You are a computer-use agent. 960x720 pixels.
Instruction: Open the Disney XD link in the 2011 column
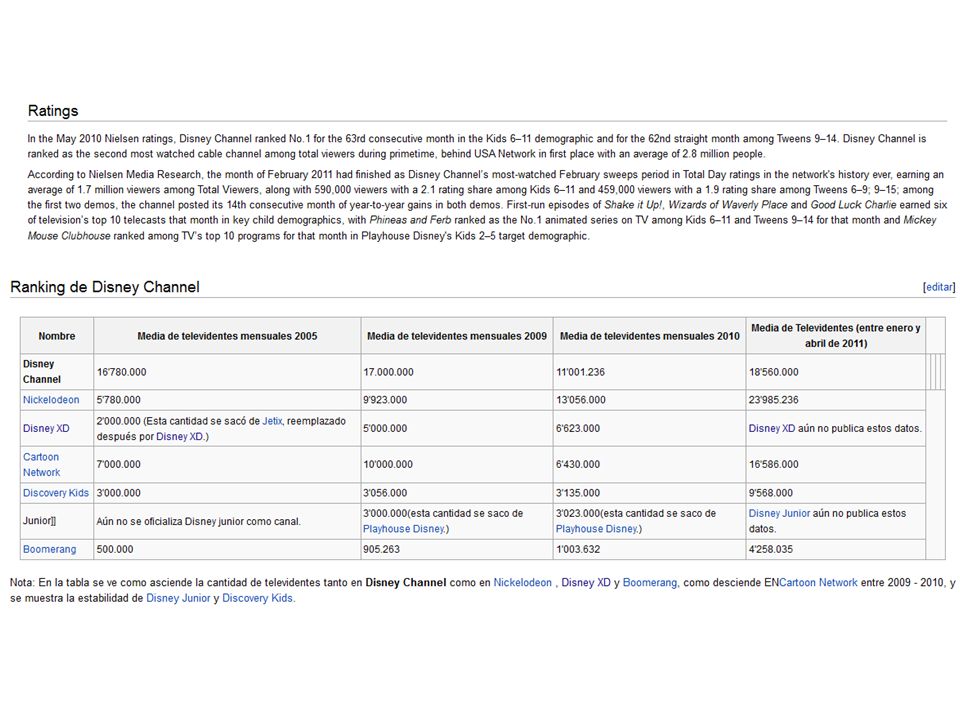(x=771, y=429)
